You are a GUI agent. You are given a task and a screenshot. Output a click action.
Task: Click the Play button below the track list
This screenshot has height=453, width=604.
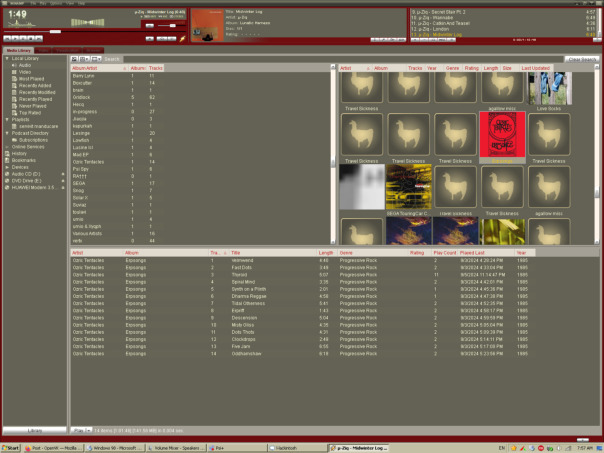[x=79, y=430]
